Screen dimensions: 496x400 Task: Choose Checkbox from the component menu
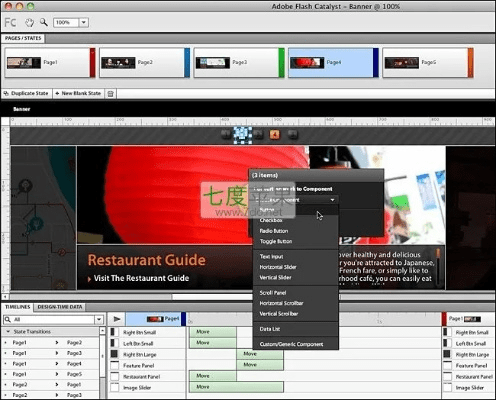(x=296, y=220)
